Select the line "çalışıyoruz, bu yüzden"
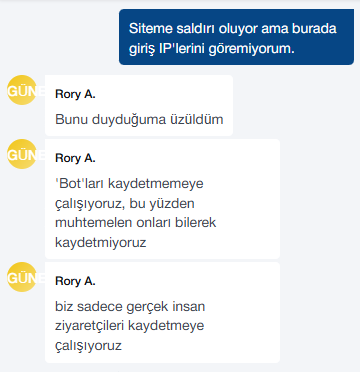This screenshot has width=360, height=372. 125,203
